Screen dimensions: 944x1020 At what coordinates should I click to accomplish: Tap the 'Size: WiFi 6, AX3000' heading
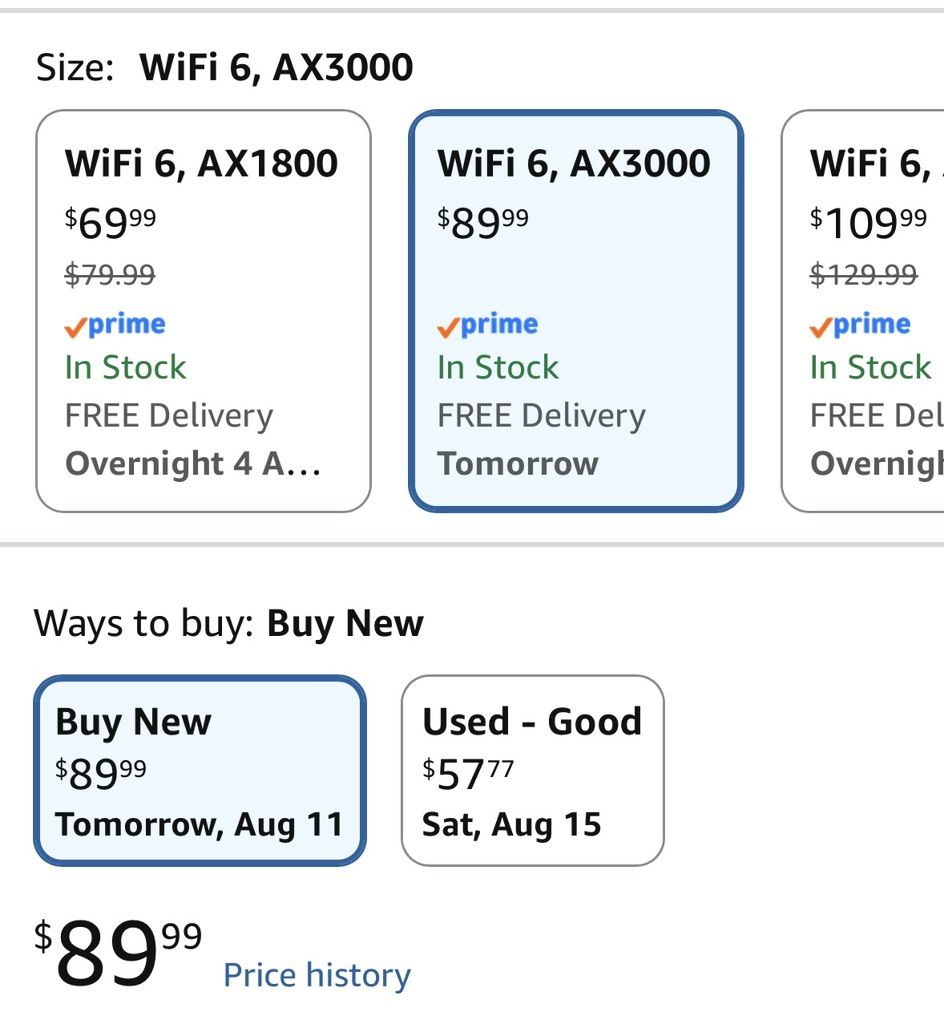[x=224, y=67]
